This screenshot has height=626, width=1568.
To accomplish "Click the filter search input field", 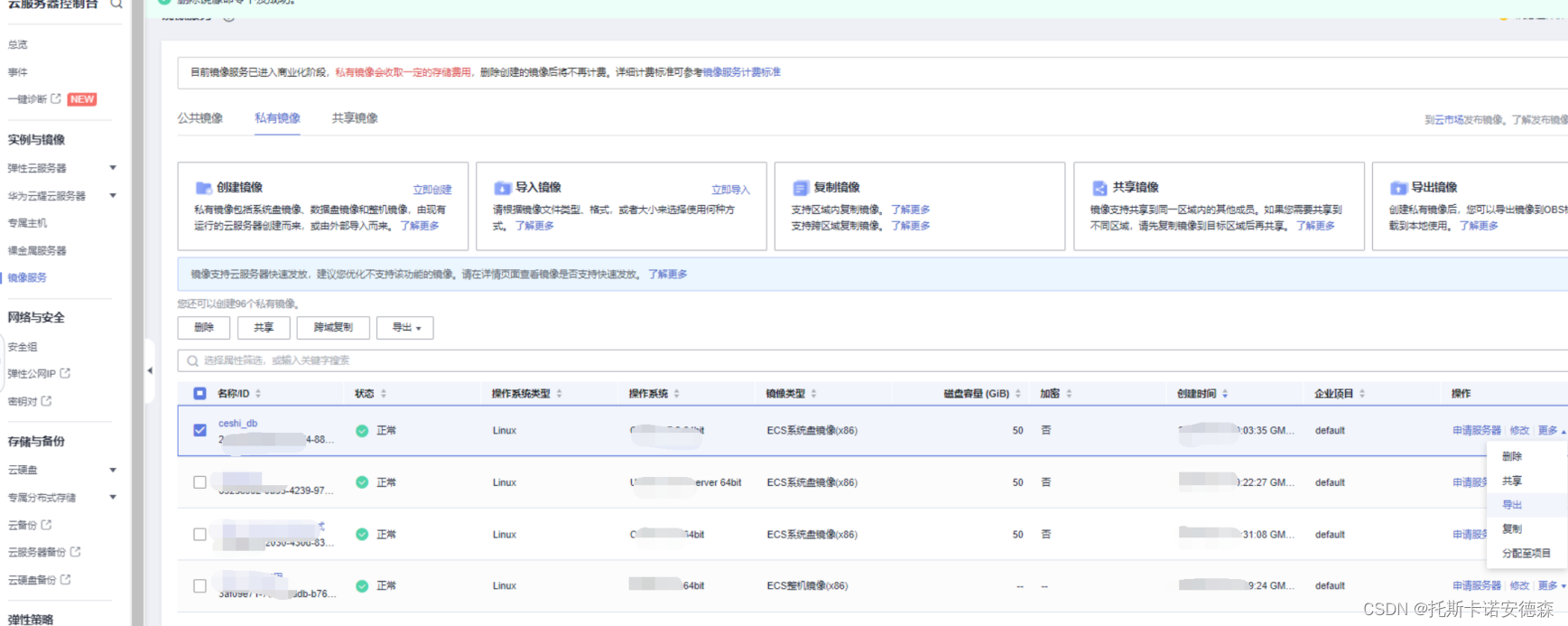I will [874, 360].
